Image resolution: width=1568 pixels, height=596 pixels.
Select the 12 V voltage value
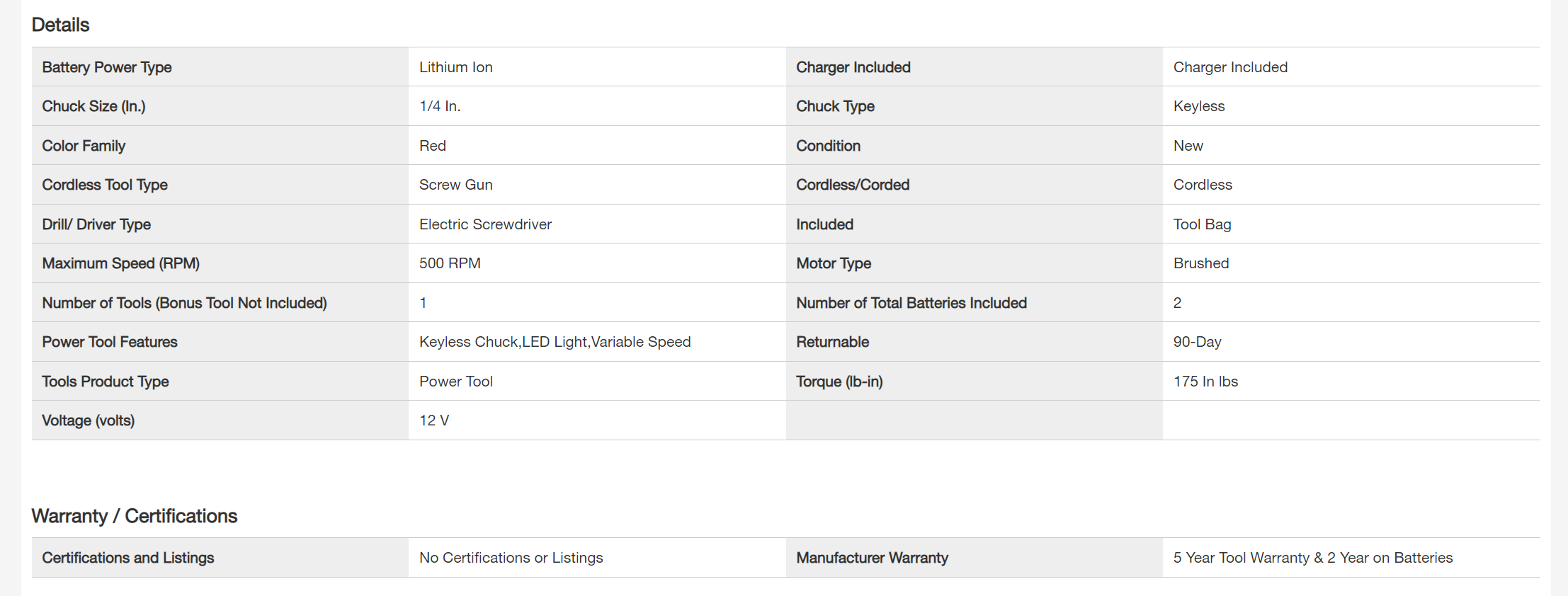pos(434,420)
